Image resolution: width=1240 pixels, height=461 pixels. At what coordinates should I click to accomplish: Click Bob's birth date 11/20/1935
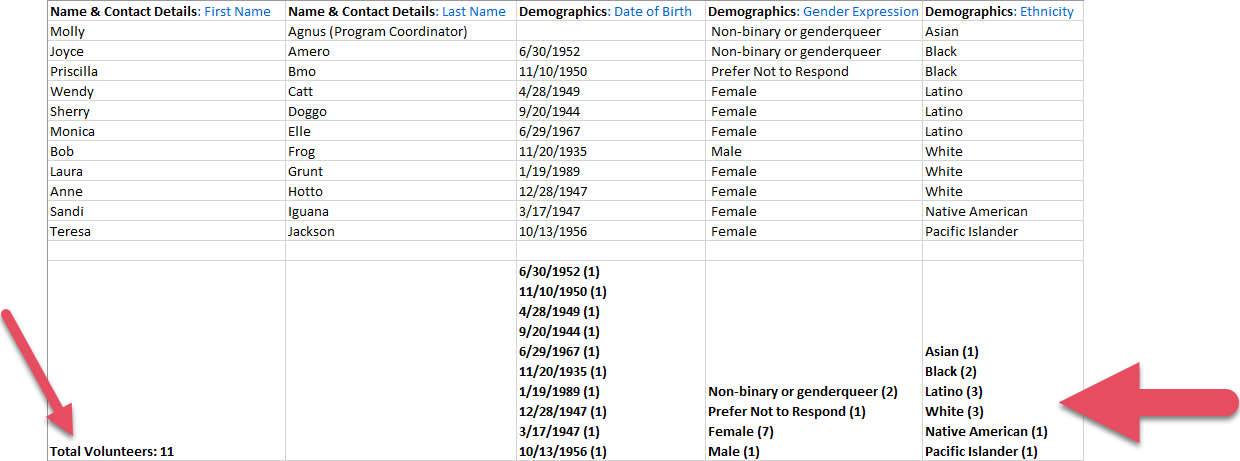click(611, 151)
